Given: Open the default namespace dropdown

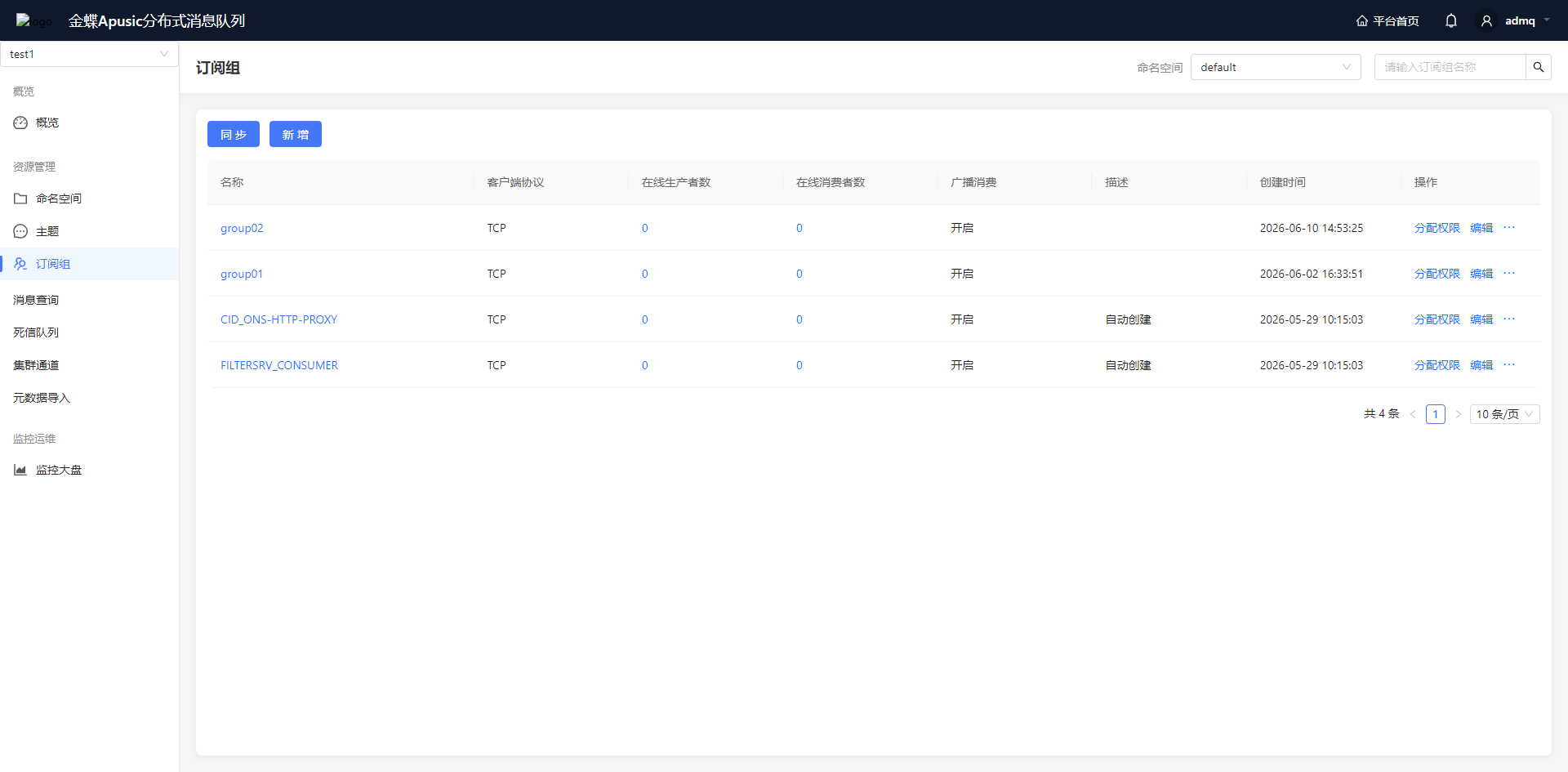Looking at the screenshot, I should coord(1276,67).
